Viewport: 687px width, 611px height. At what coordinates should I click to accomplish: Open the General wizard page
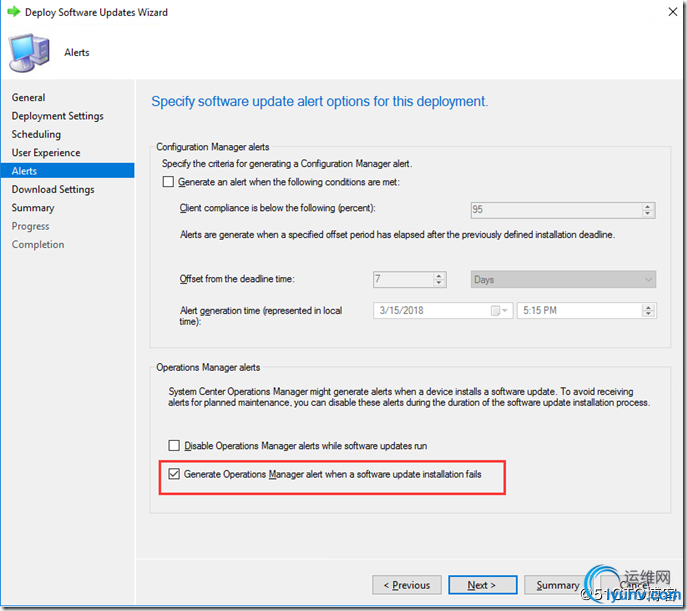pyautogui.click(x=28, y=97)
